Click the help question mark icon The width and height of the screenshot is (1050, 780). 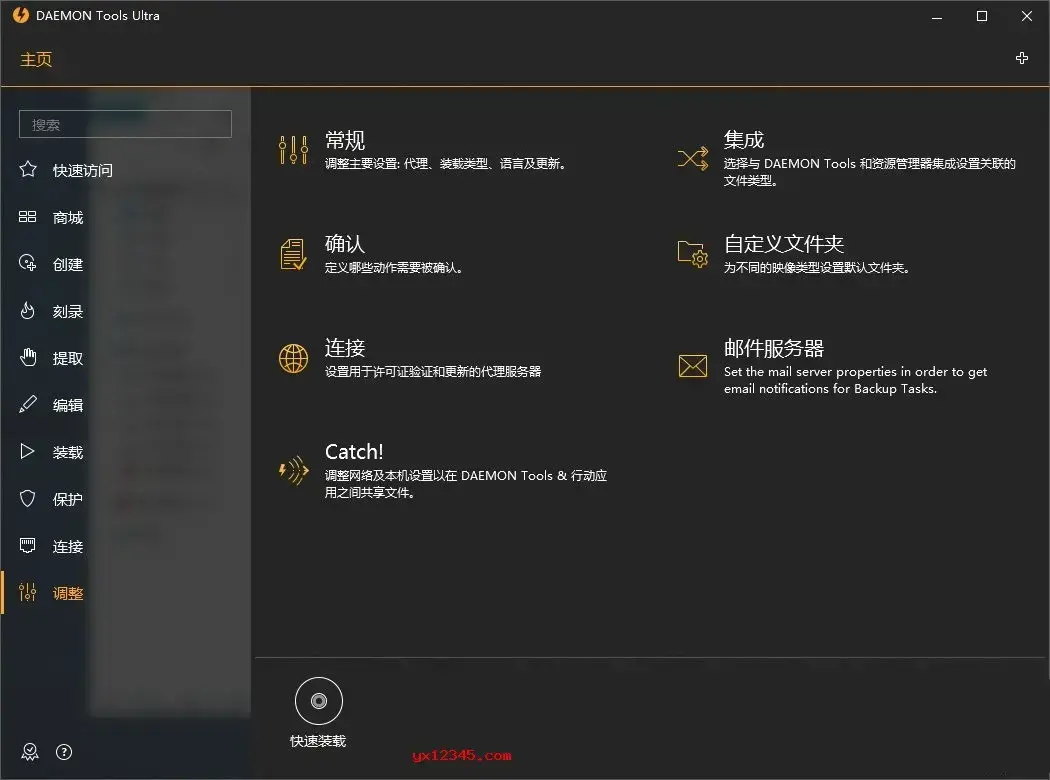point(64,752)
